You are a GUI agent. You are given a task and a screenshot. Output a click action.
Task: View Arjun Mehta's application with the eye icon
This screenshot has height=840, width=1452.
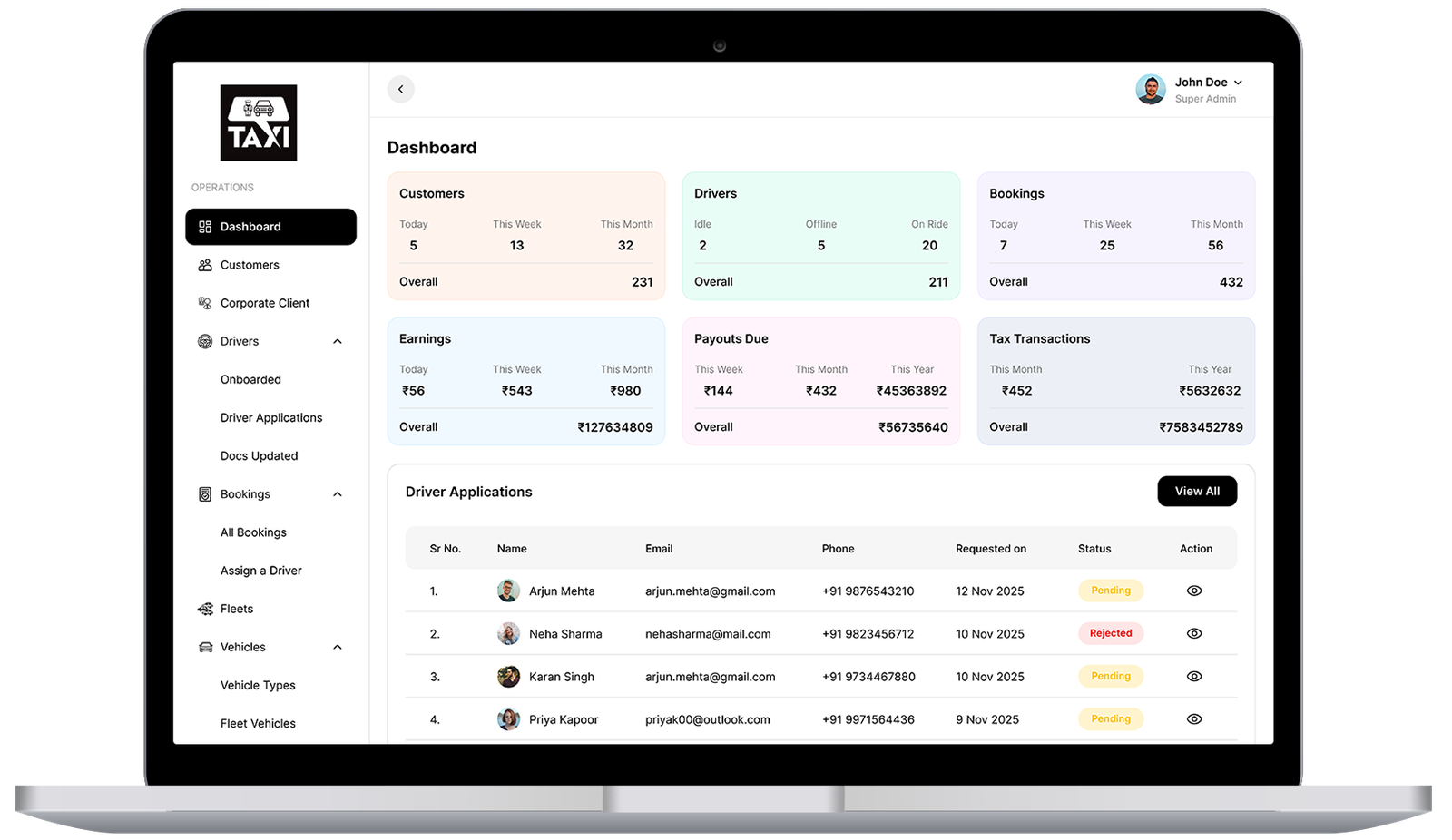1194,591
